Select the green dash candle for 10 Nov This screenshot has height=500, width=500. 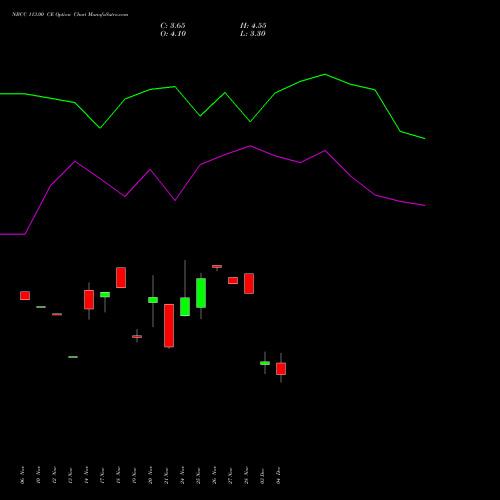coord(41,307)
